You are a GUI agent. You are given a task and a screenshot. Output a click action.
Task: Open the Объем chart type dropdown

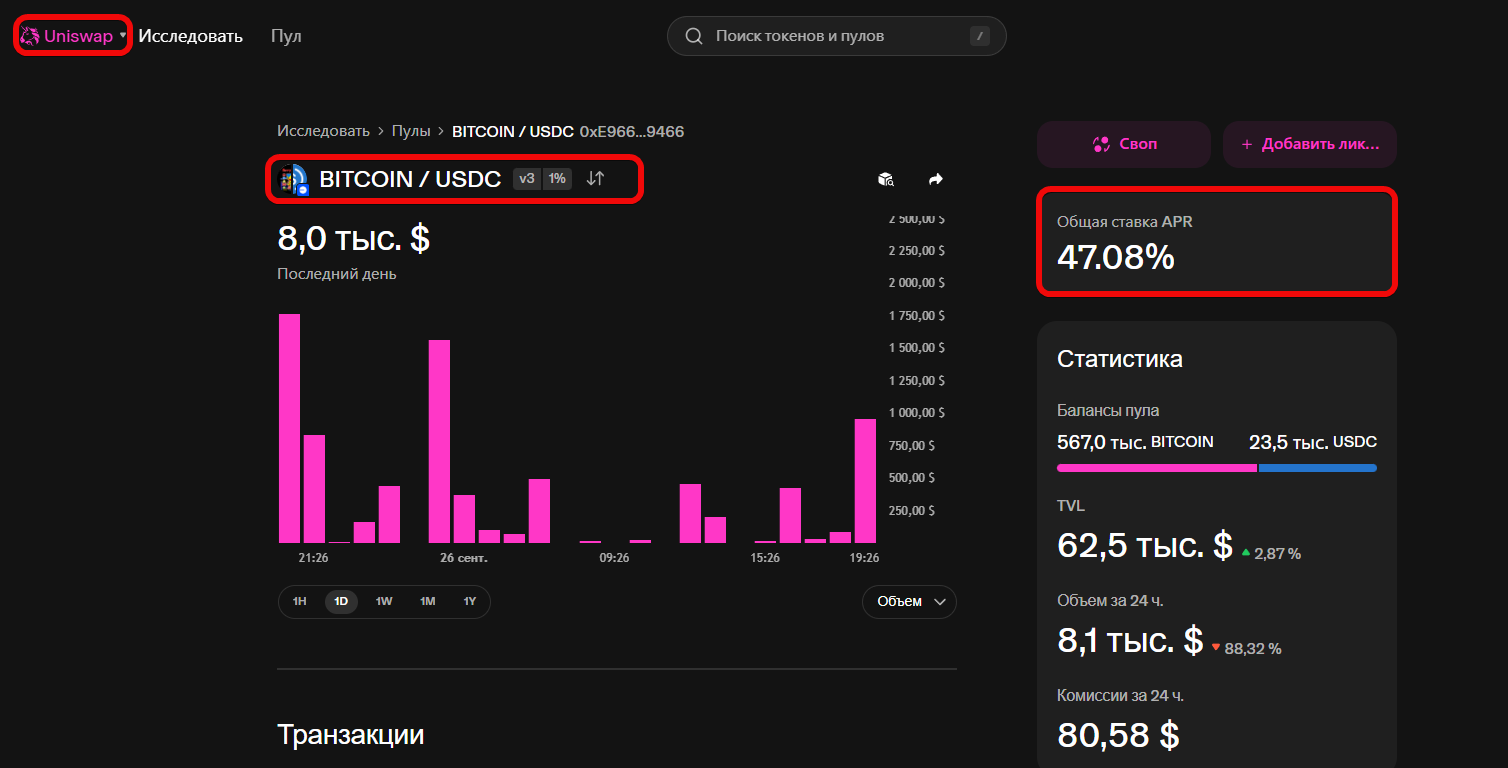(x=909, y=602)
